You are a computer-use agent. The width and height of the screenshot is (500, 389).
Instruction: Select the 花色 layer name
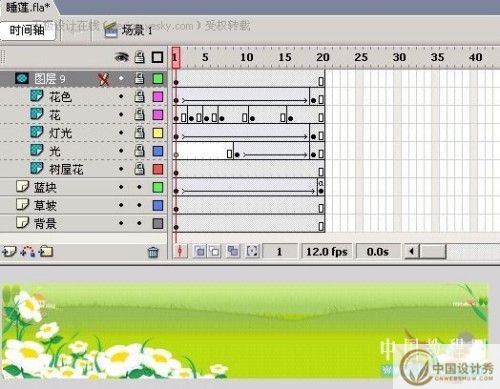[60, 97]
